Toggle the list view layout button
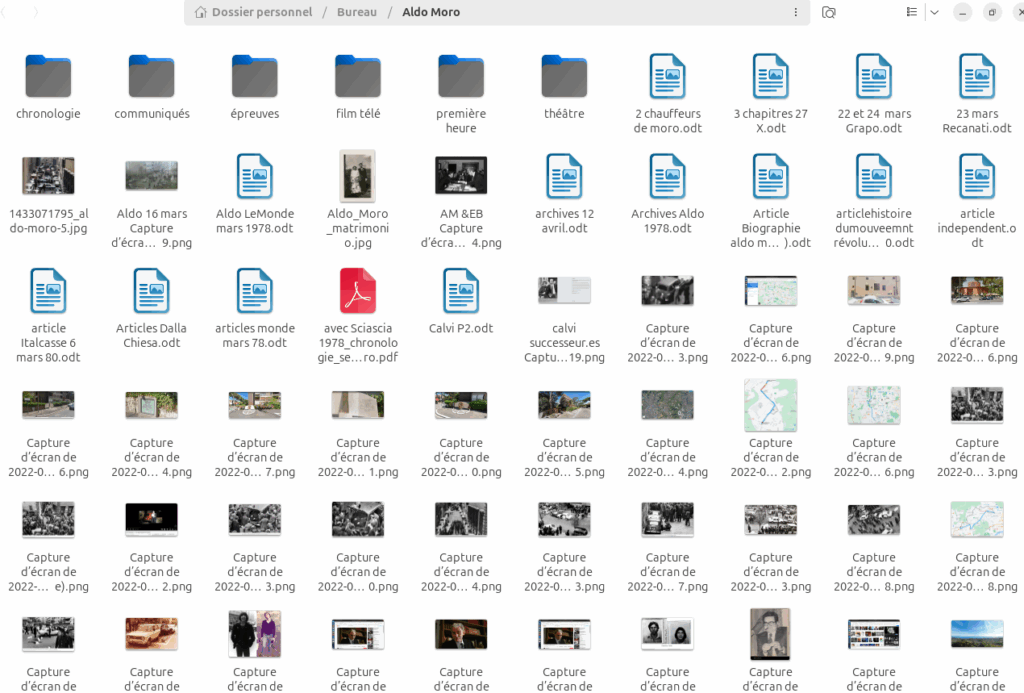The height and width of the screenshot is (693, 1024). click(x=911, y=12)
